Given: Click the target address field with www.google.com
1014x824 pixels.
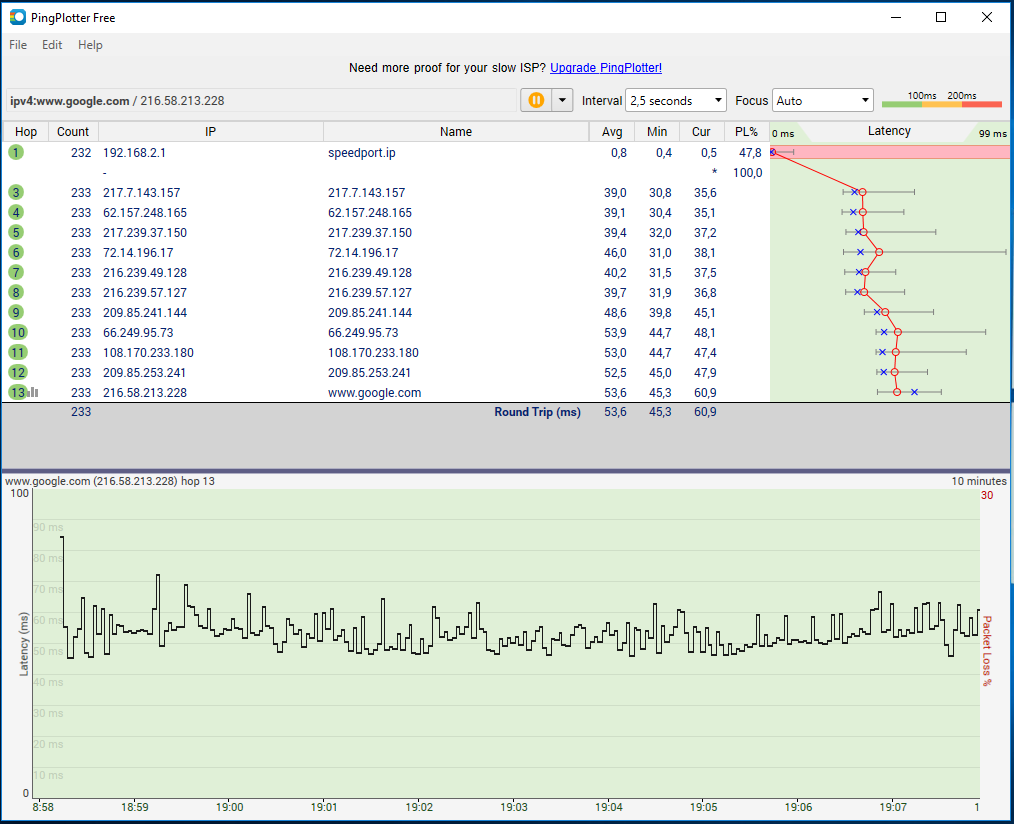Looking at the screenshot, I should point(262,100).
